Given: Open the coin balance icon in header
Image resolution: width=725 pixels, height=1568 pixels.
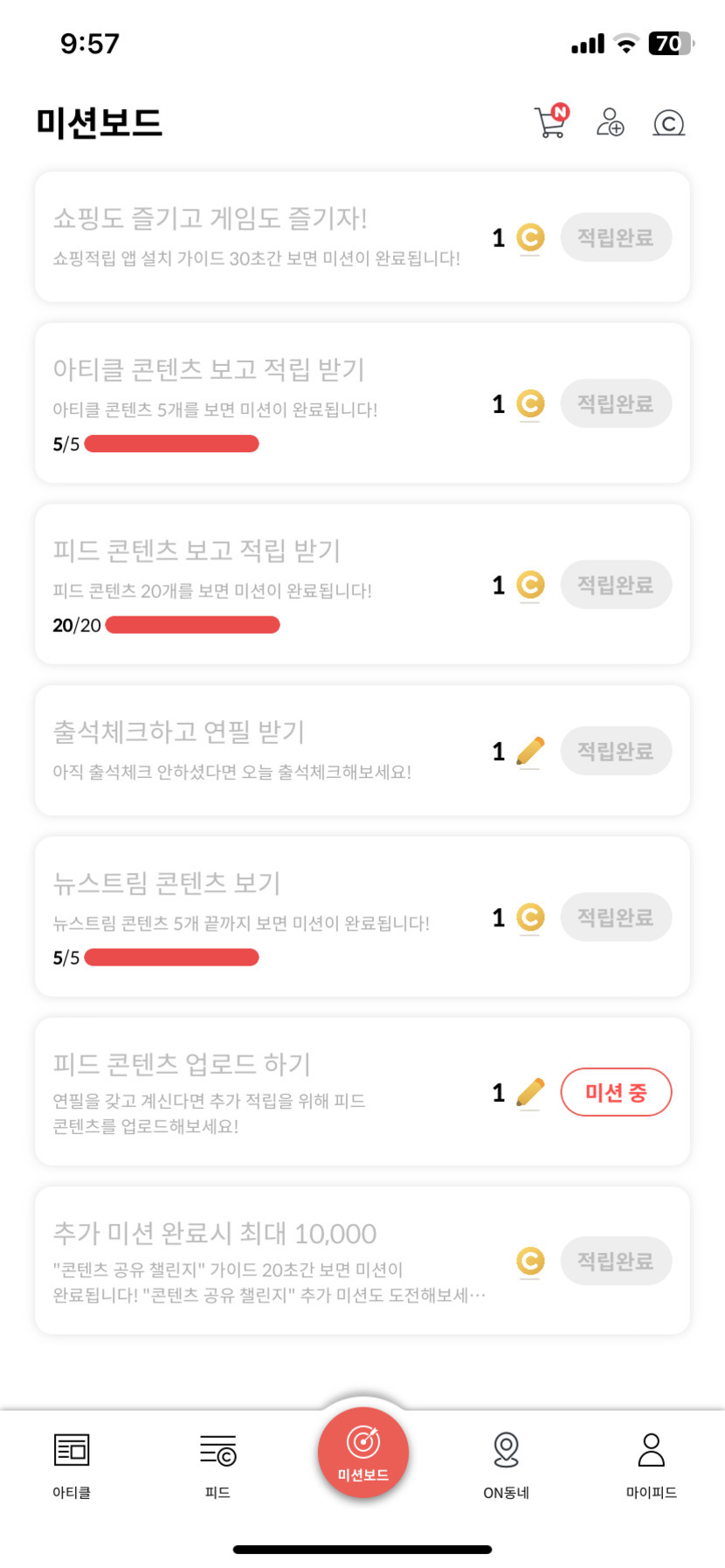Looking at the screenshot, I should click(668, 123).
